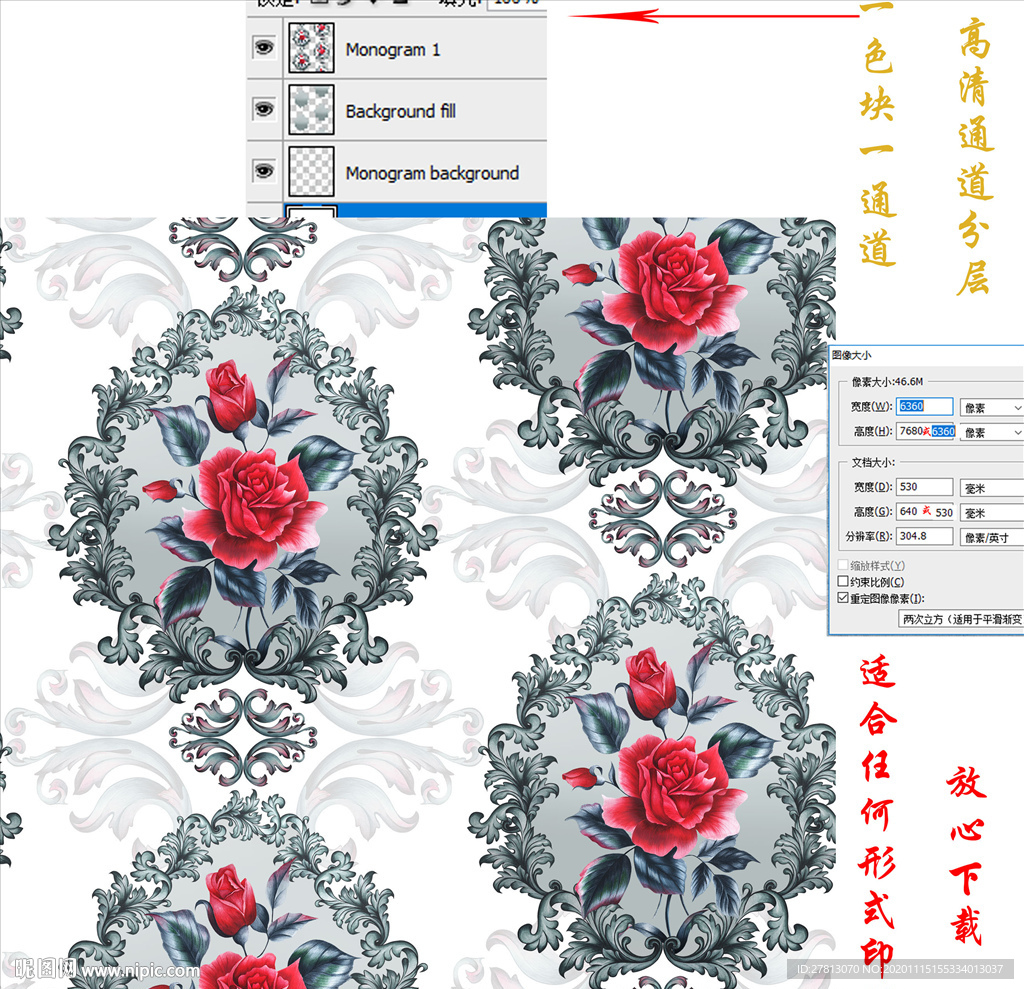Click the 高度(H) label

(872, 431)
